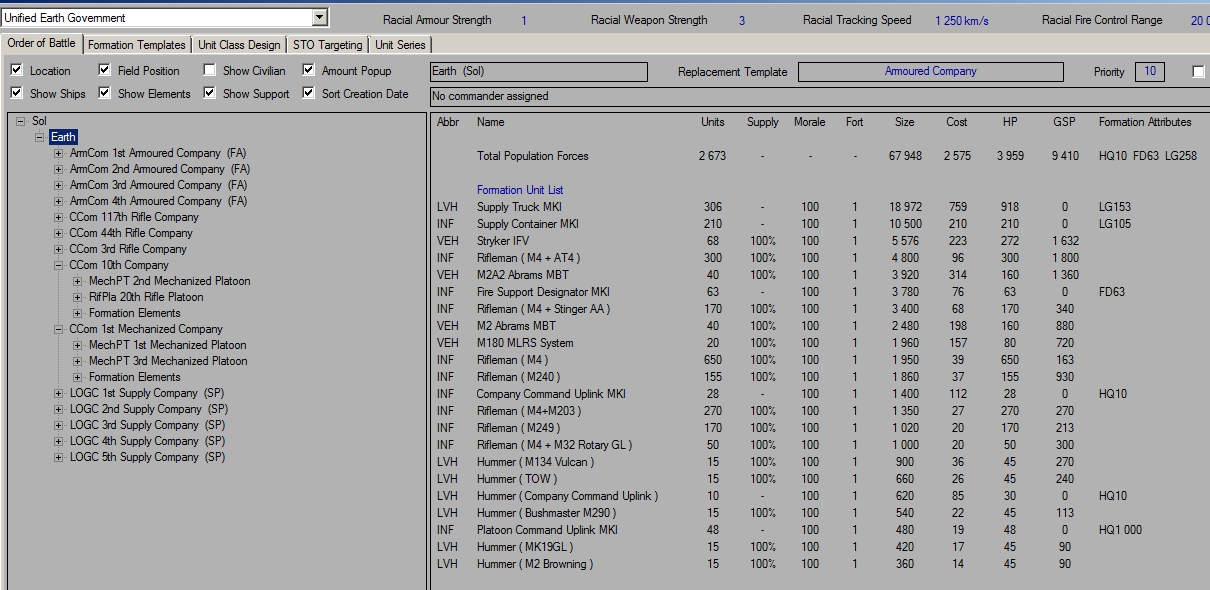This screenshot has width=1210, height=590.
Task: Tick the checkbox beside the Priority field
Action: pos(1199,71)
